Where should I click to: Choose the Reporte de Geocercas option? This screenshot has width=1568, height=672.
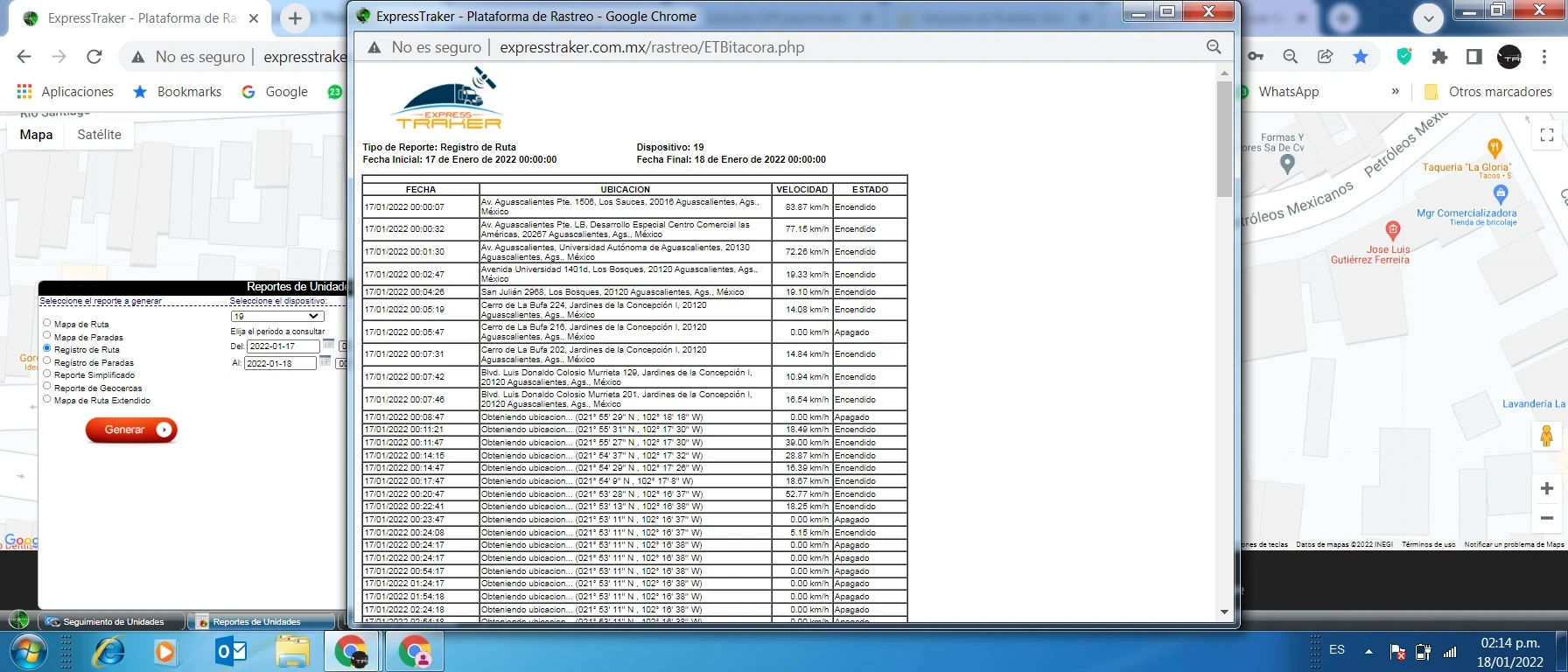[47, 386]
